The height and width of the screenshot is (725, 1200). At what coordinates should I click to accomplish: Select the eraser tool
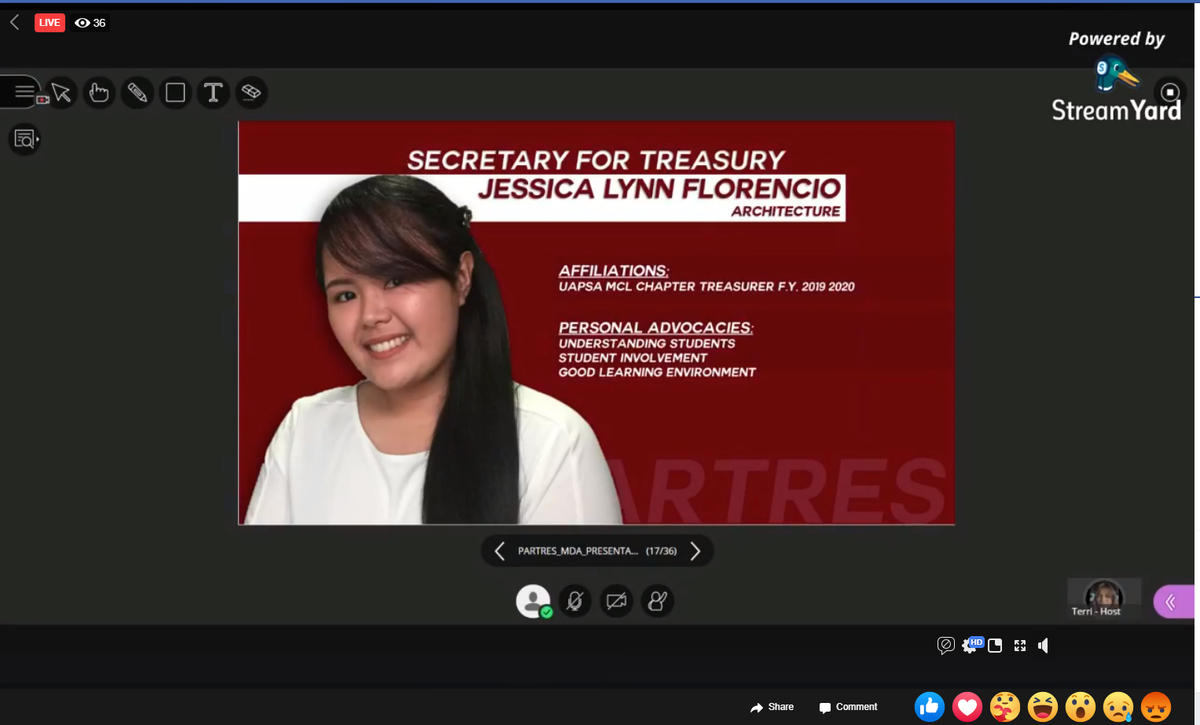tap(251, 93)
